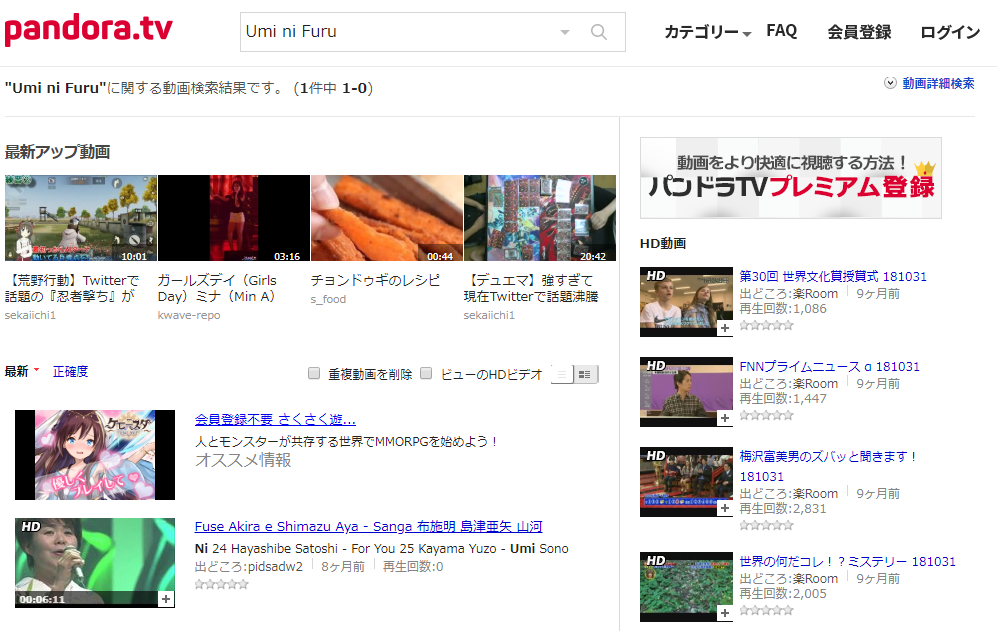The image size is (1005, 632).
Task: Open the デュエマ video thumbnail
Action: pyautogui.click(x=540, y=218)
